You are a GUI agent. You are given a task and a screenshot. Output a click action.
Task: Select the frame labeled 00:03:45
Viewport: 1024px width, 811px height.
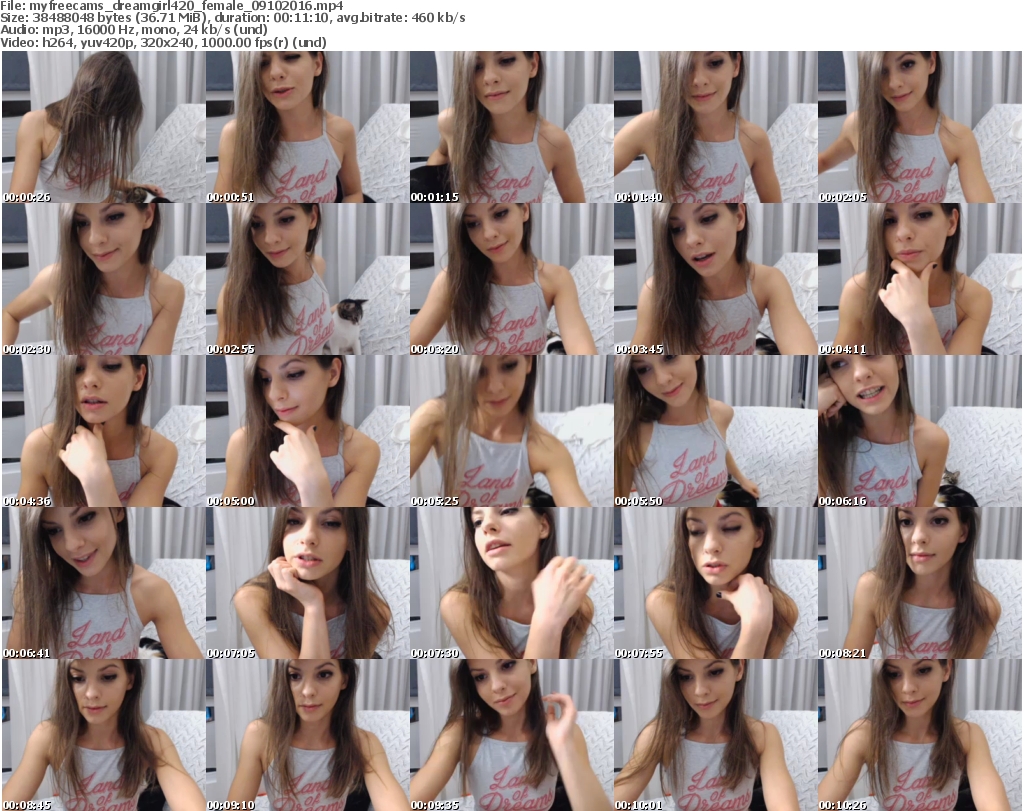pos(716,279)
